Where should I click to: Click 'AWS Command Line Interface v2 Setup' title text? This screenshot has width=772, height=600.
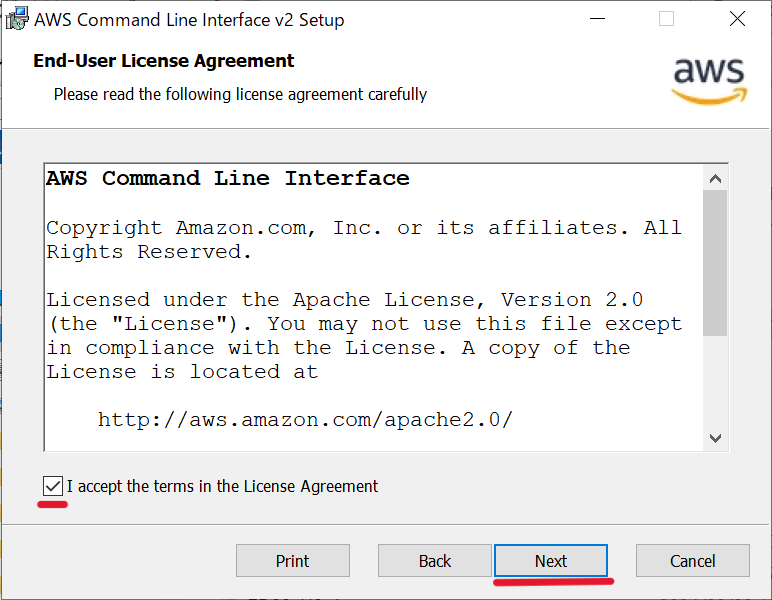pyautogui.click(x=189, y=20)
